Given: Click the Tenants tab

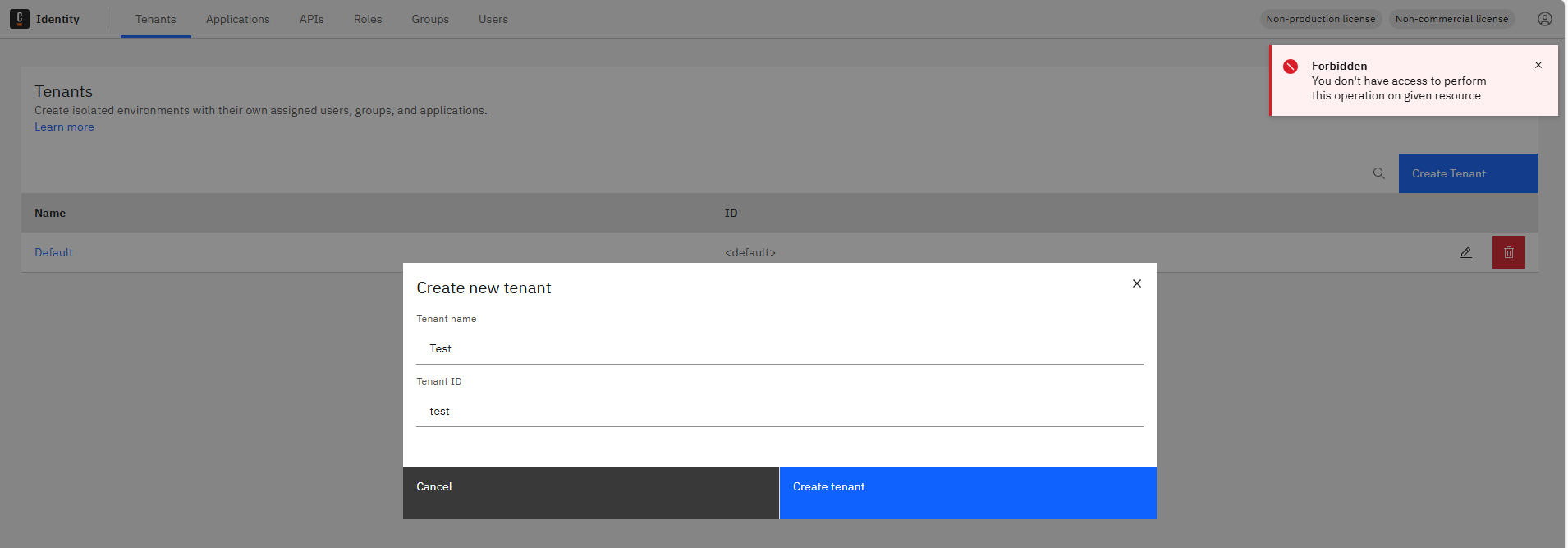Looking at the screenshot, I should point(155,19).
